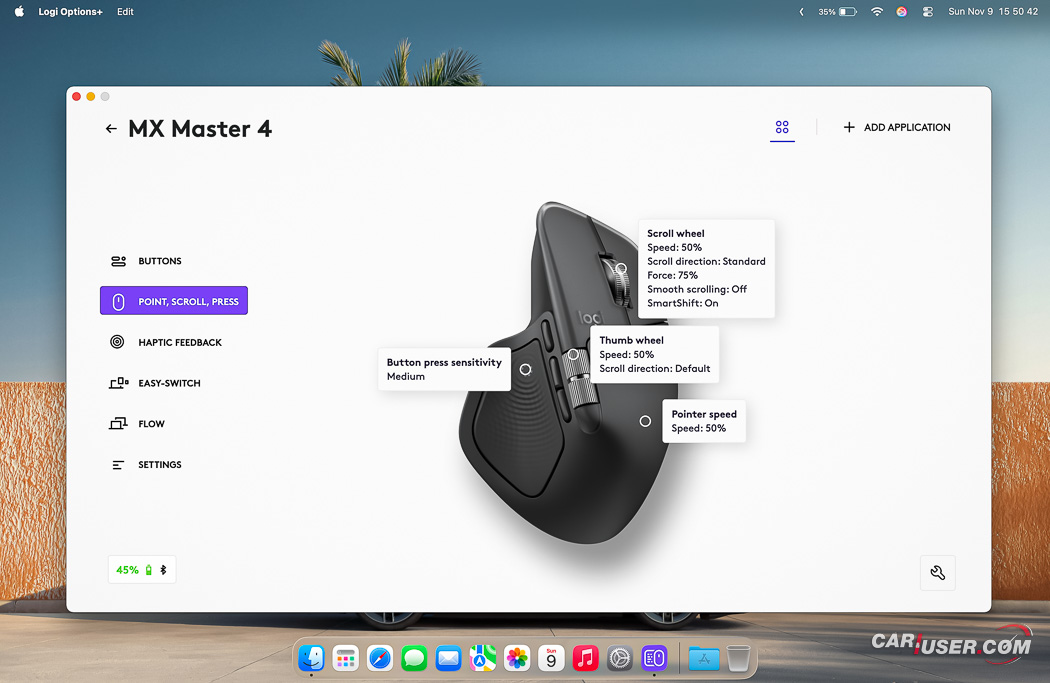
Task: Open the Settings sidebar item
Action: (x=159, y=465)
